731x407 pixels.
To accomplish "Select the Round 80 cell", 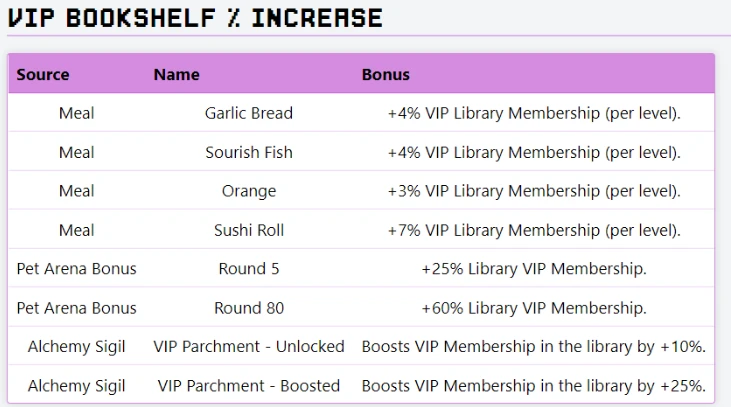I will (248, 308).
